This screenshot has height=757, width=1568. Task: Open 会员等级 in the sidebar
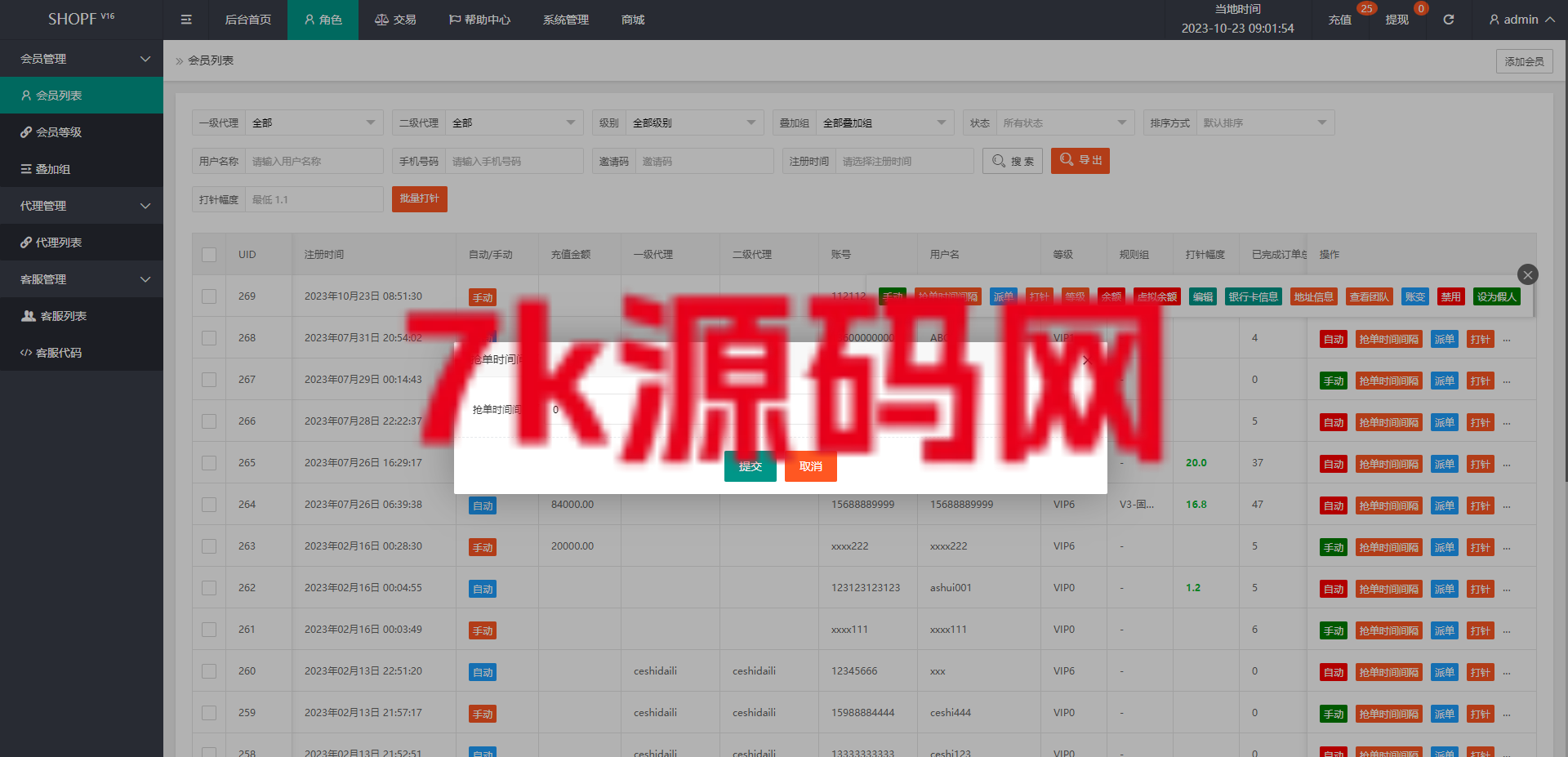point(82,132)
